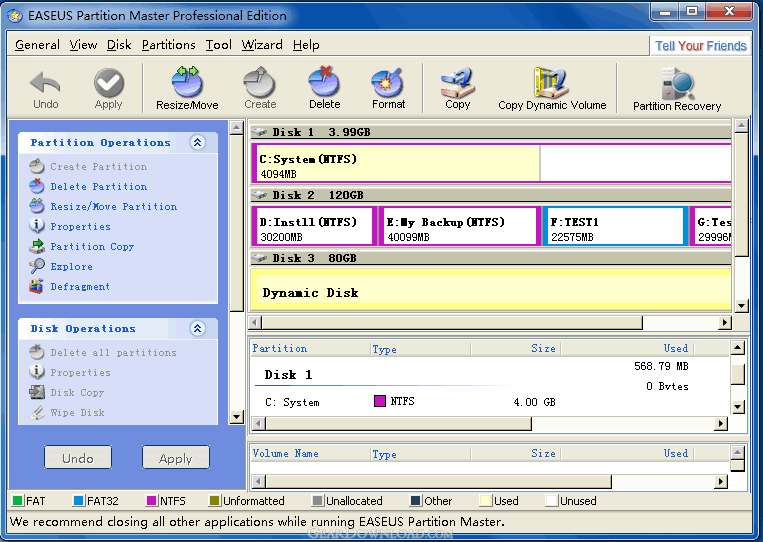
Task: Collapse the Disk Operations panel
Action: [197, 328]
